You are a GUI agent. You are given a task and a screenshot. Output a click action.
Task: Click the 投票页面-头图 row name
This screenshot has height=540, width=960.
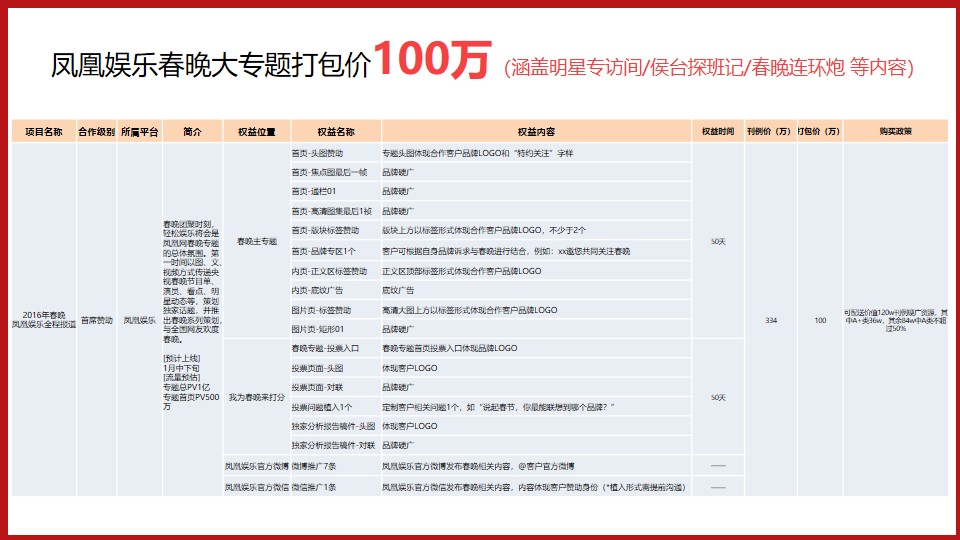click(317, 368)
